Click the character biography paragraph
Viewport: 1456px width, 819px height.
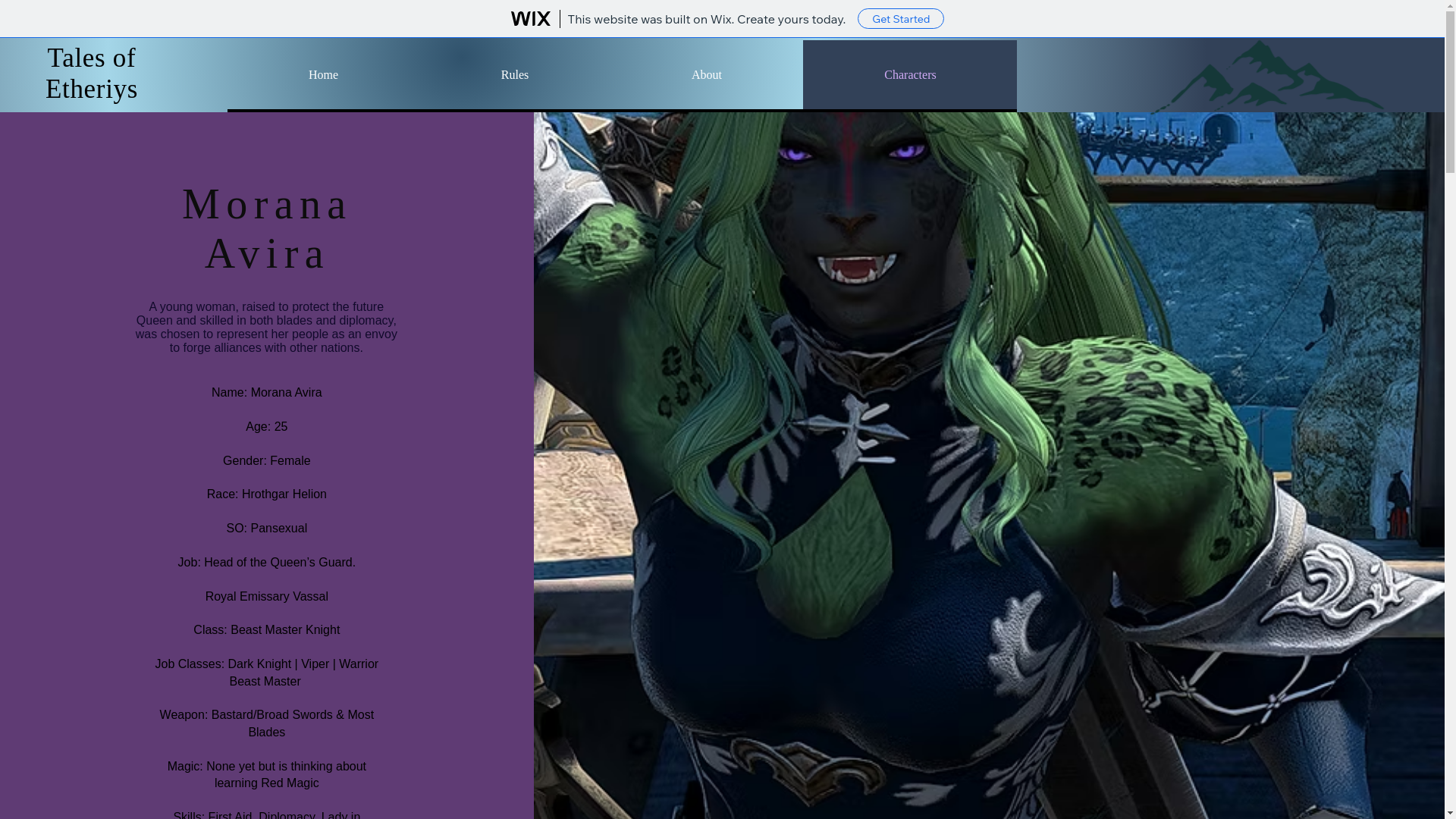click(267, 328)
